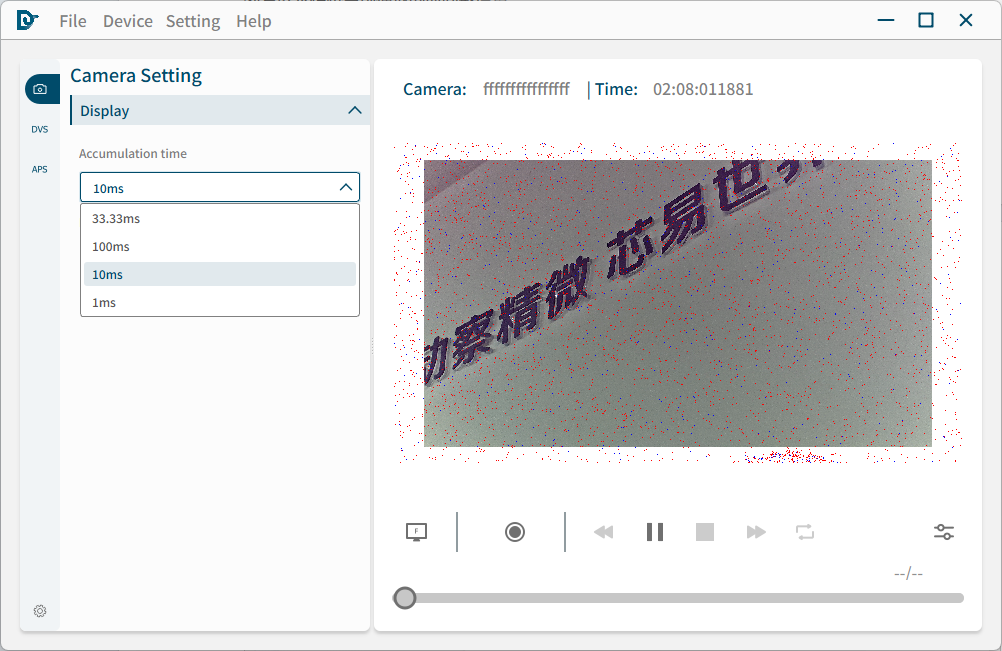
Task: Collapse the Display section
Action: point(354,110)
